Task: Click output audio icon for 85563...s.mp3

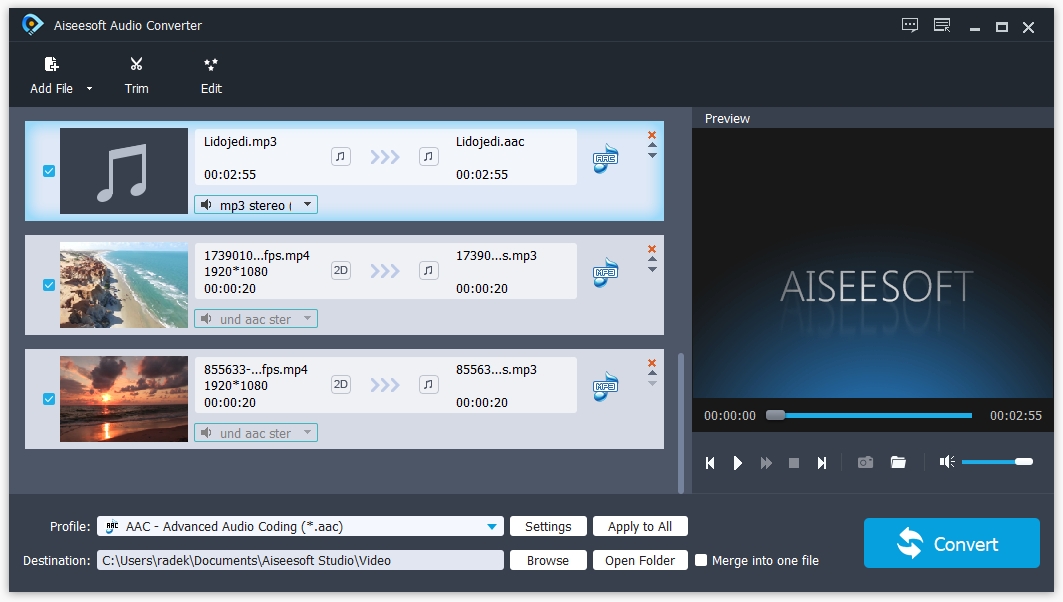Action: pos(428,384)
